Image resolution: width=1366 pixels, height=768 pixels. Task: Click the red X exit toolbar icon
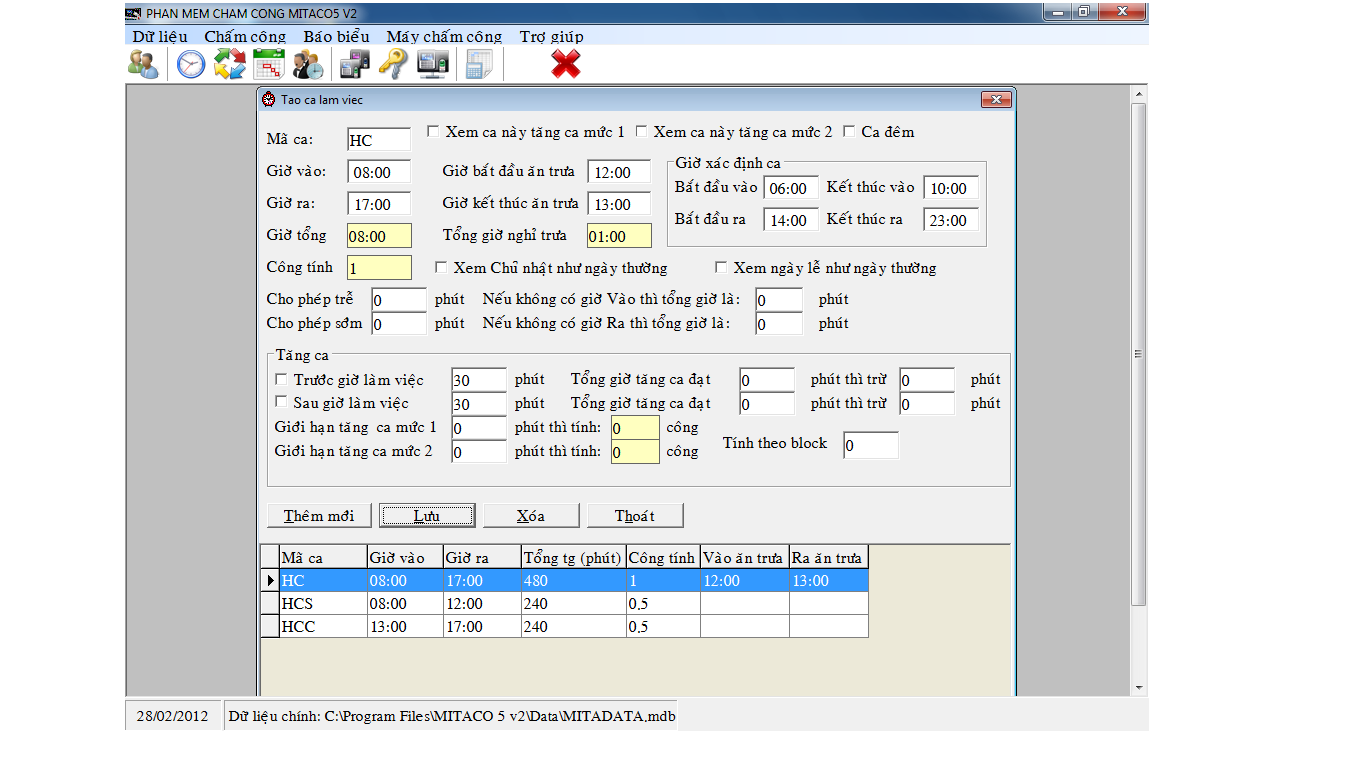[x=566, y=64]
